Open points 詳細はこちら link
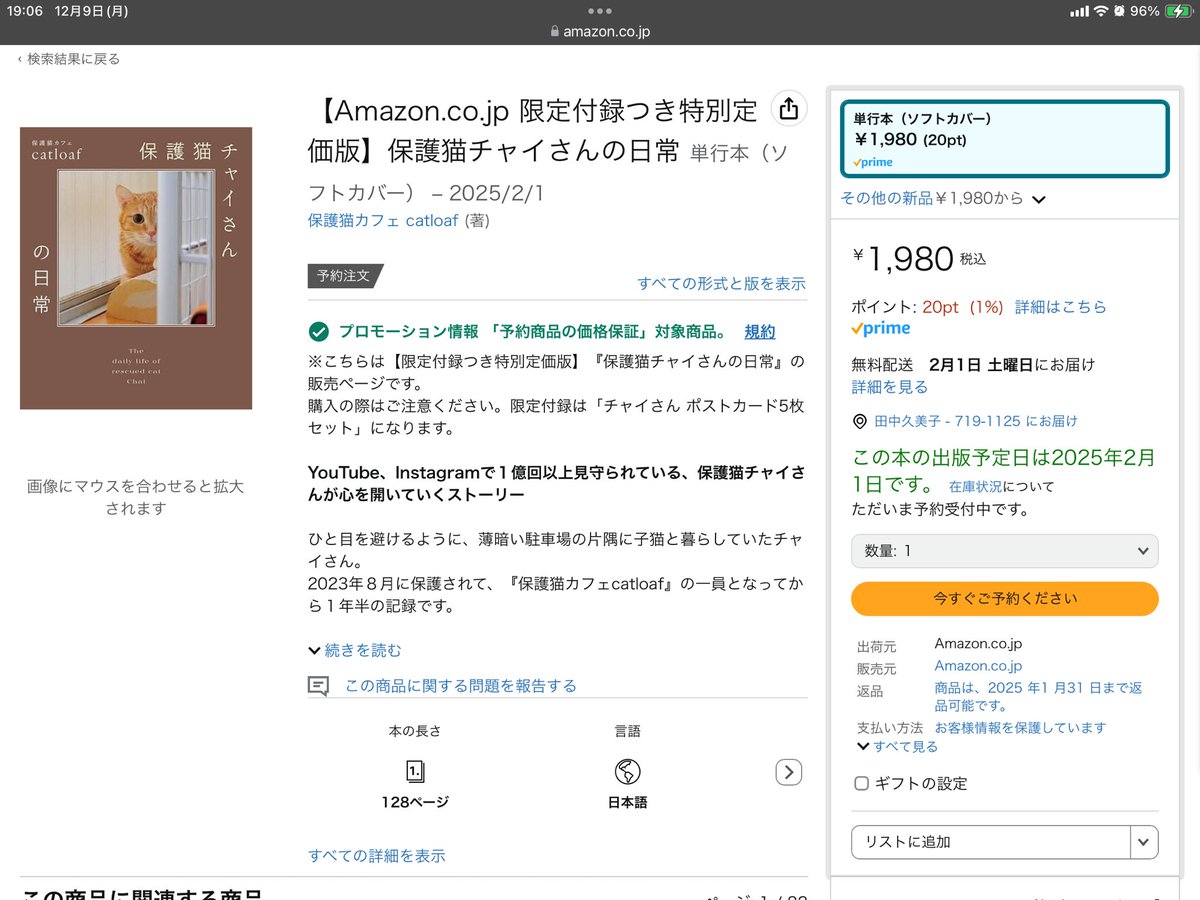The image size is (1200, 900). point(1060,307)
